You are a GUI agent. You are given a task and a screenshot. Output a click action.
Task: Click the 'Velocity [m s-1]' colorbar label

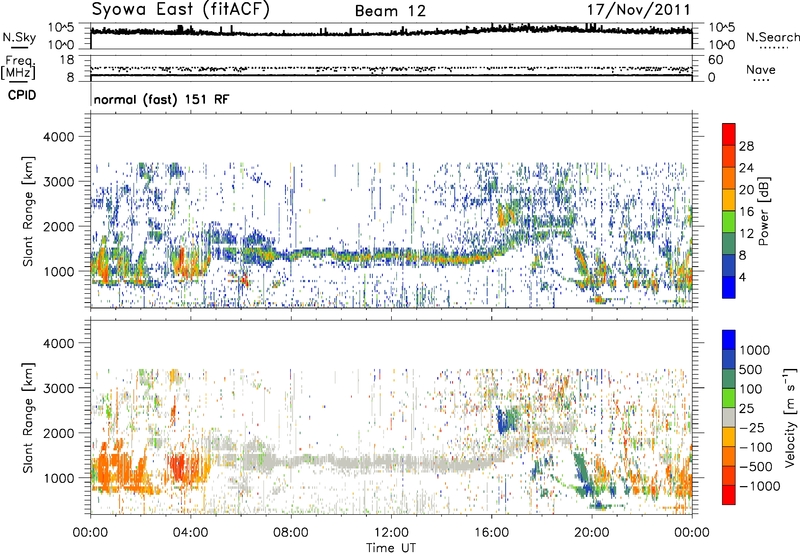point(790,417)
